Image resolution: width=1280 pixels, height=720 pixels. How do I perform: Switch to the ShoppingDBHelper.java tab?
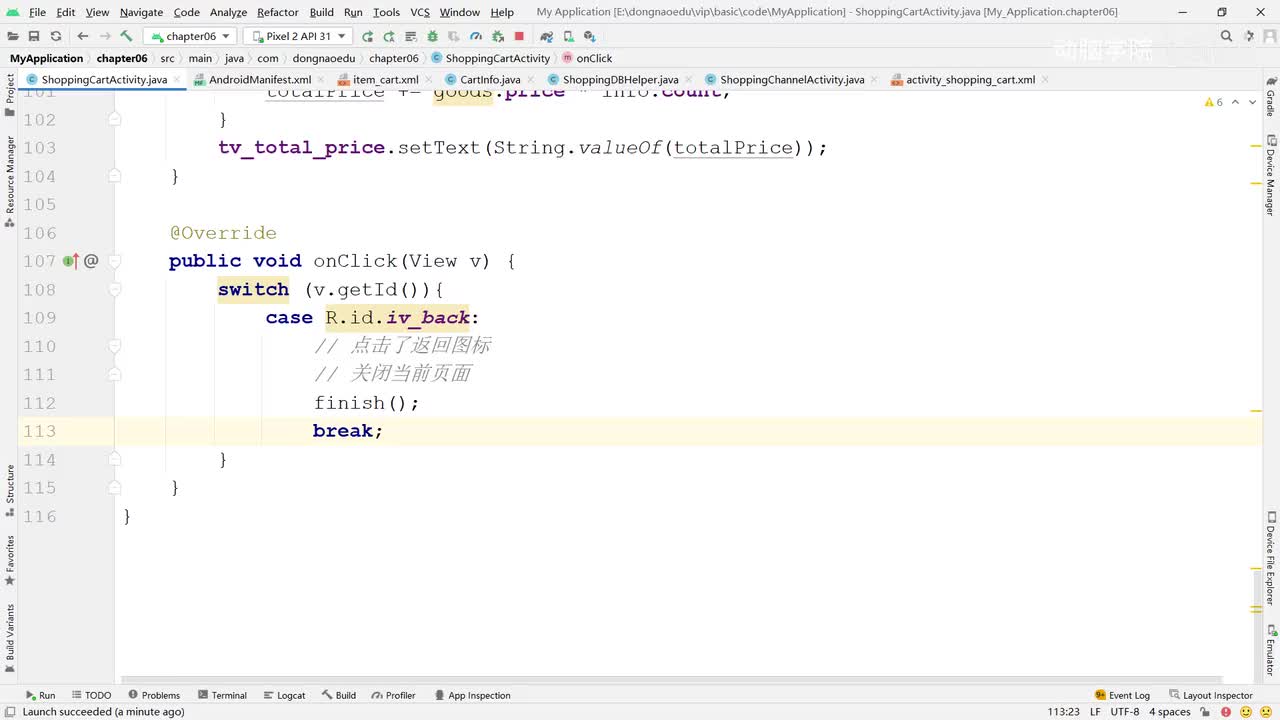pos(620,79)
